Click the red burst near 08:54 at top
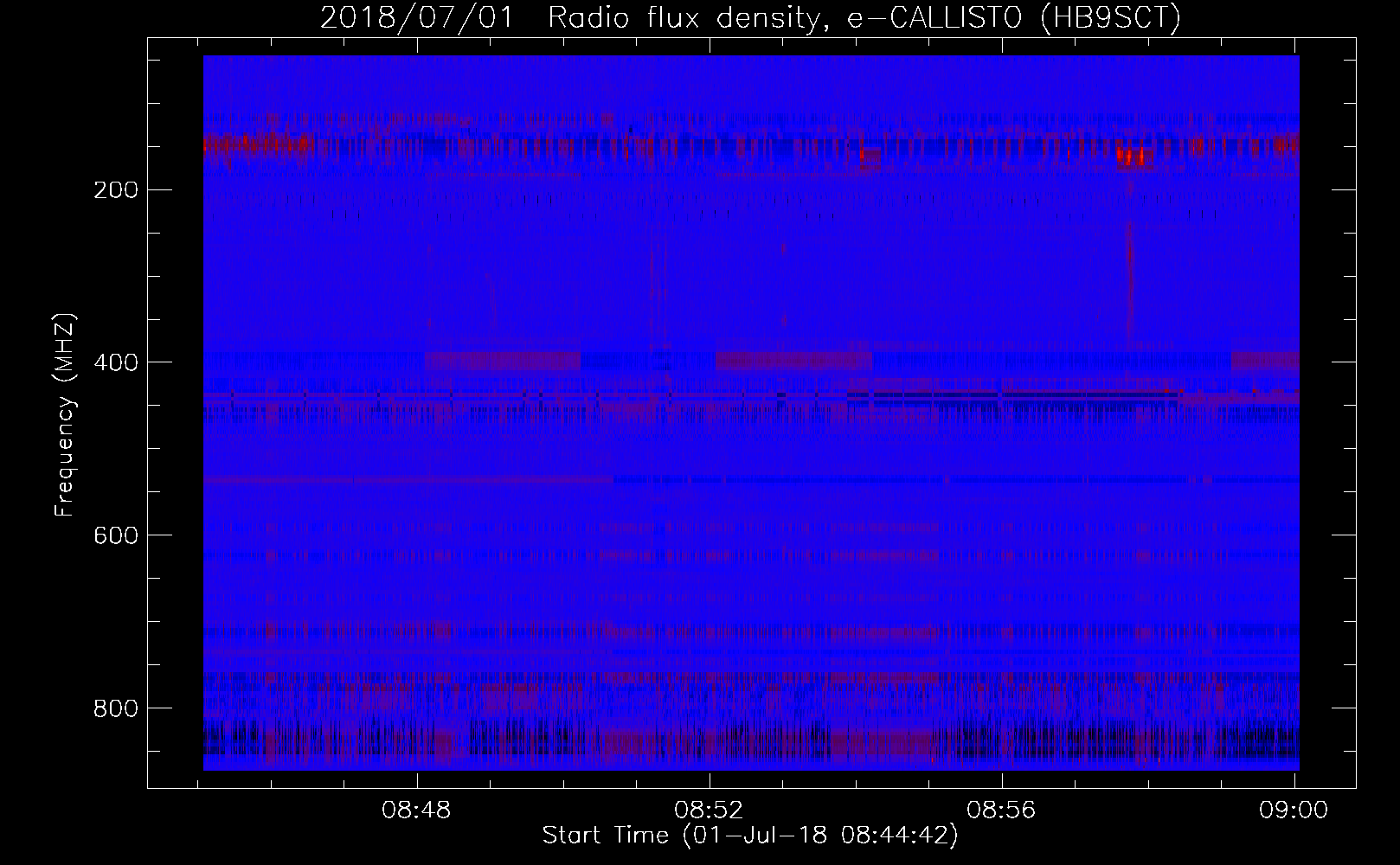This screenshot has height=865, width=1400. (x=869, y=157)
